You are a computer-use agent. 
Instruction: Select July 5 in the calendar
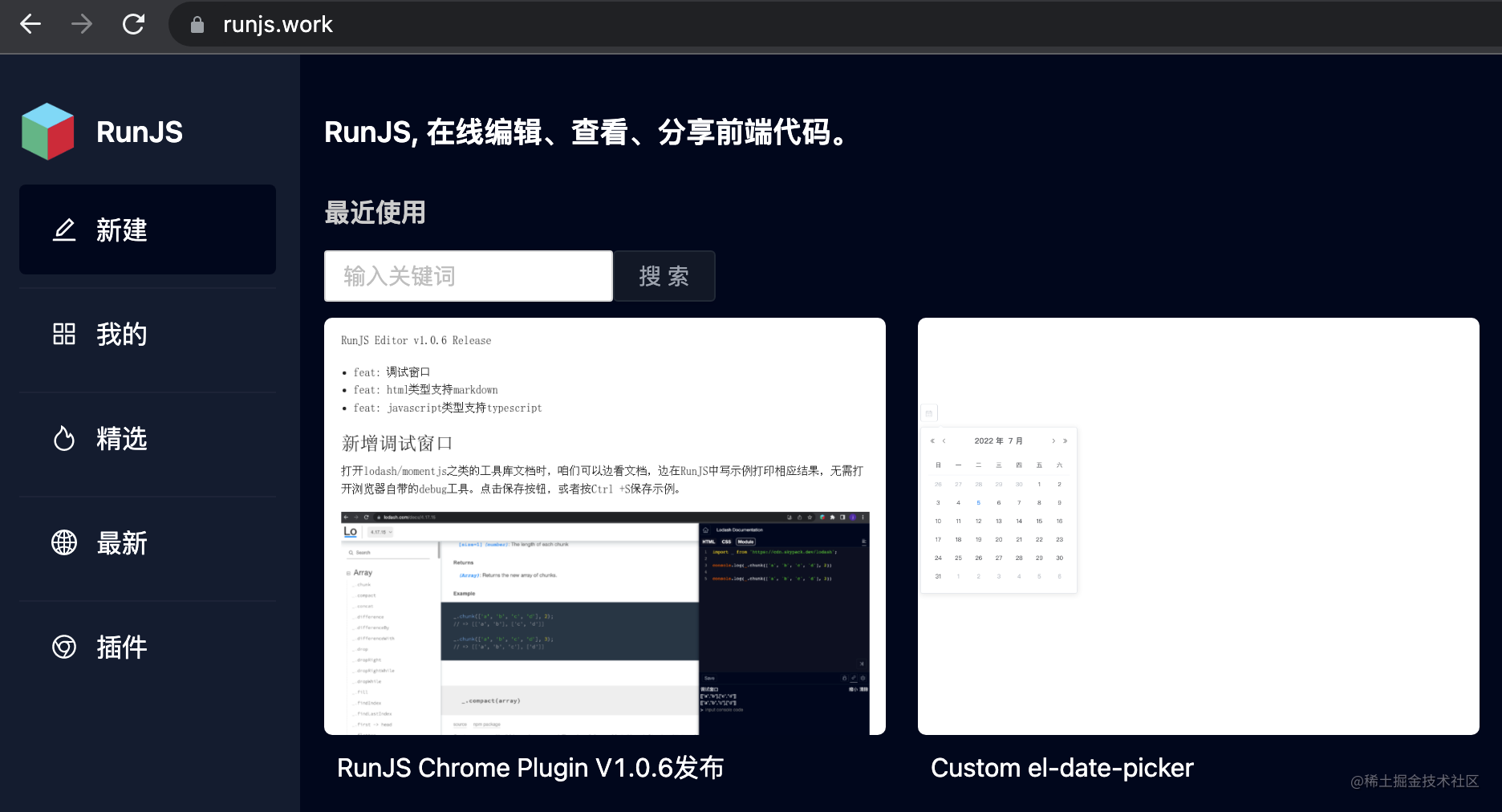(978, 502)
